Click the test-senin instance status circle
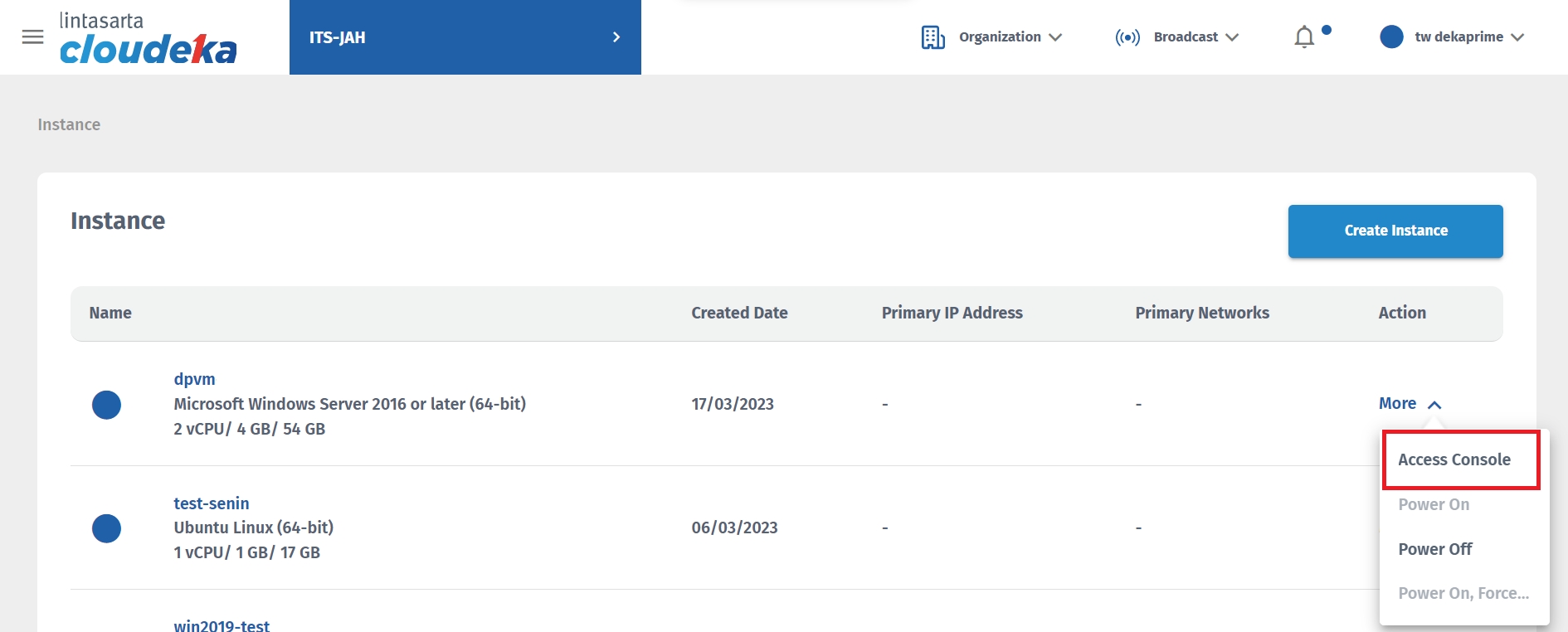Viewport: 1568px width, 632px height. pos(106,528)
